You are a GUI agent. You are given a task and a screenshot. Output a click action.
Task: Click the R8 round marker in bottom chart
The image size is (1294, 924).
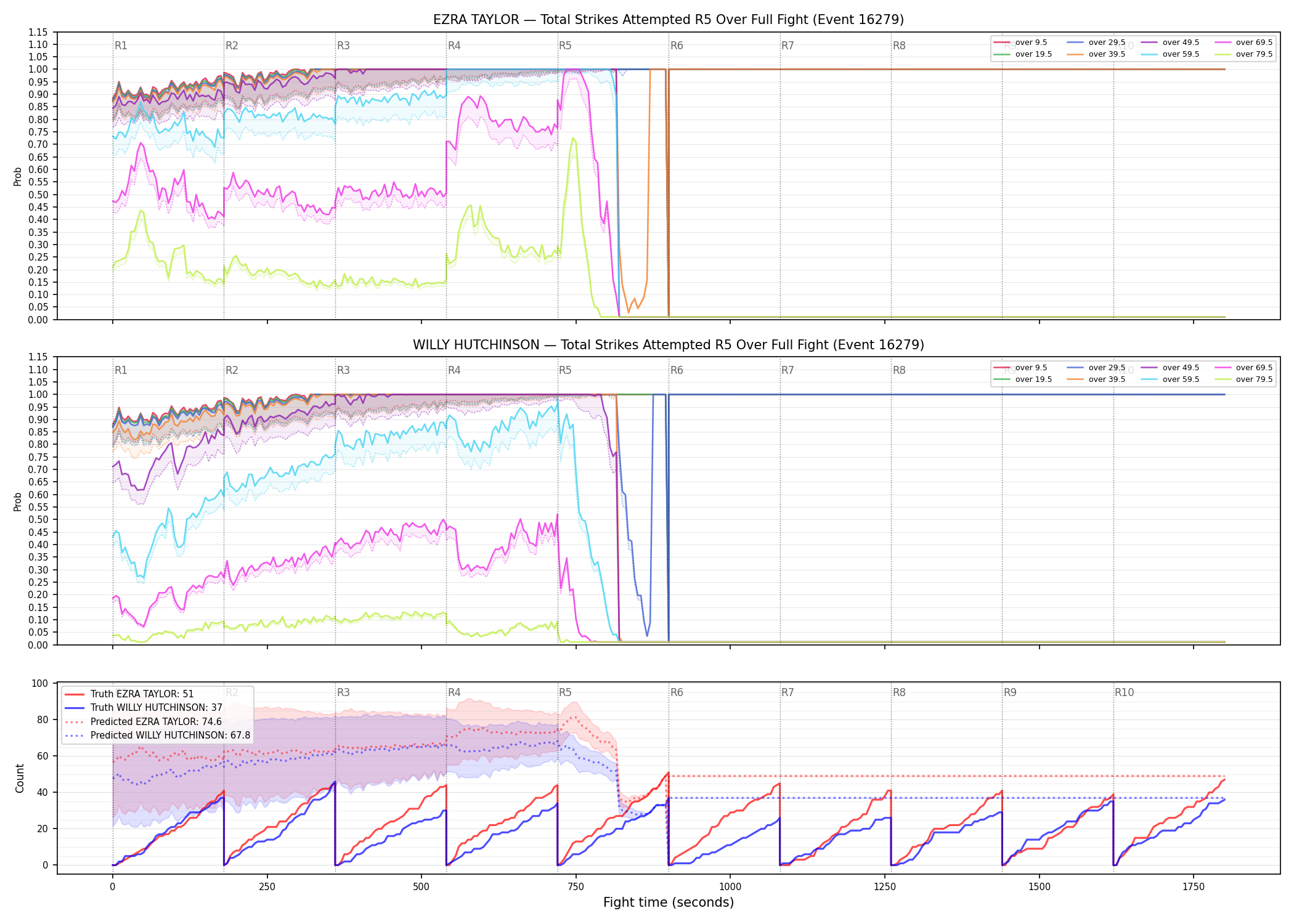tap(899, 692)
